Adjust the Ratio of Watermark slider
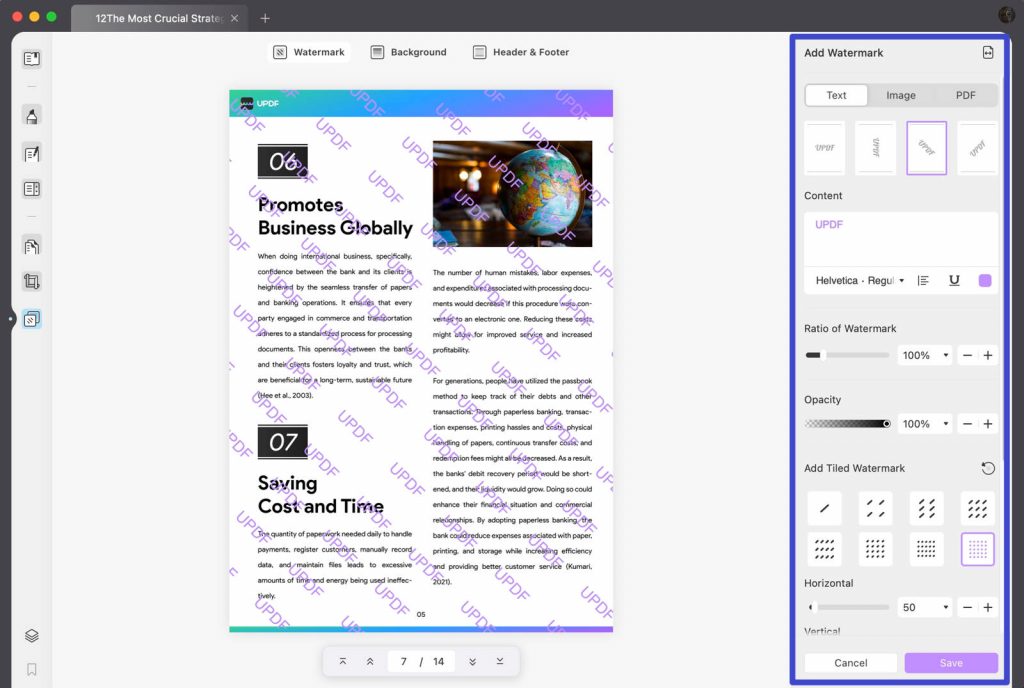 [847, 356]
